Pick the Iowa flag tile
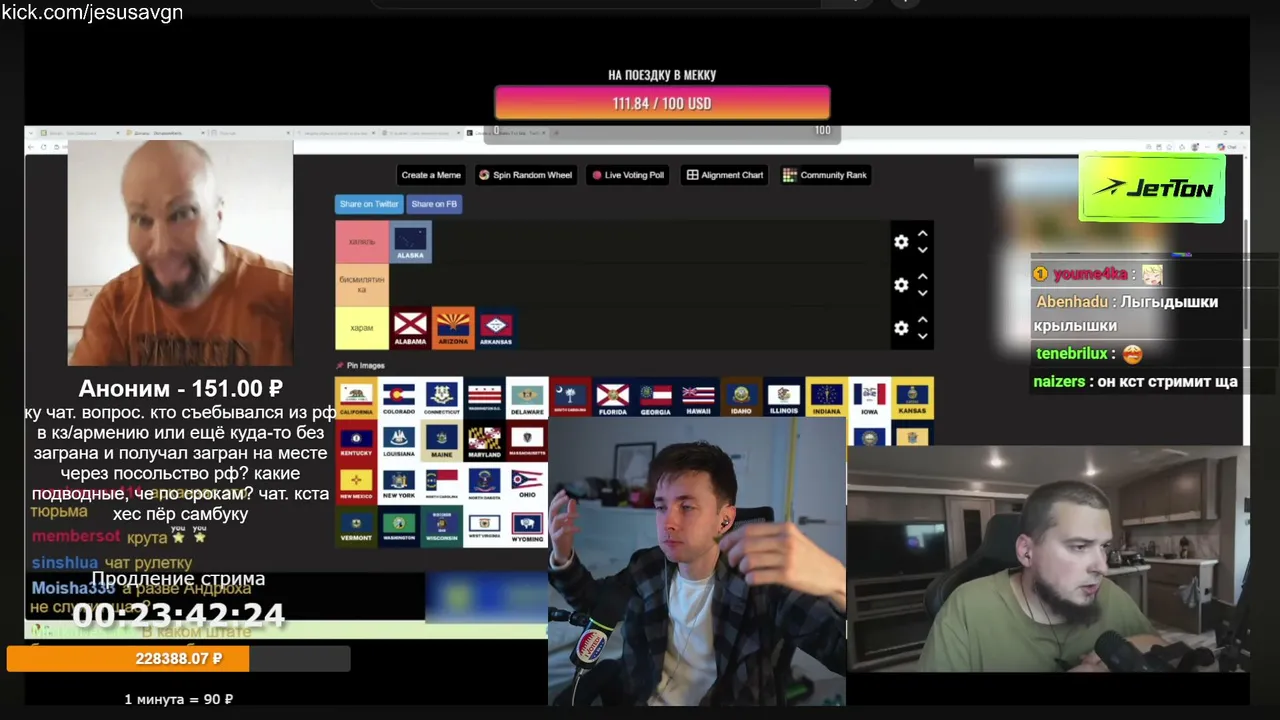This screenshot has height=720, width=1280. coord(870,398)
